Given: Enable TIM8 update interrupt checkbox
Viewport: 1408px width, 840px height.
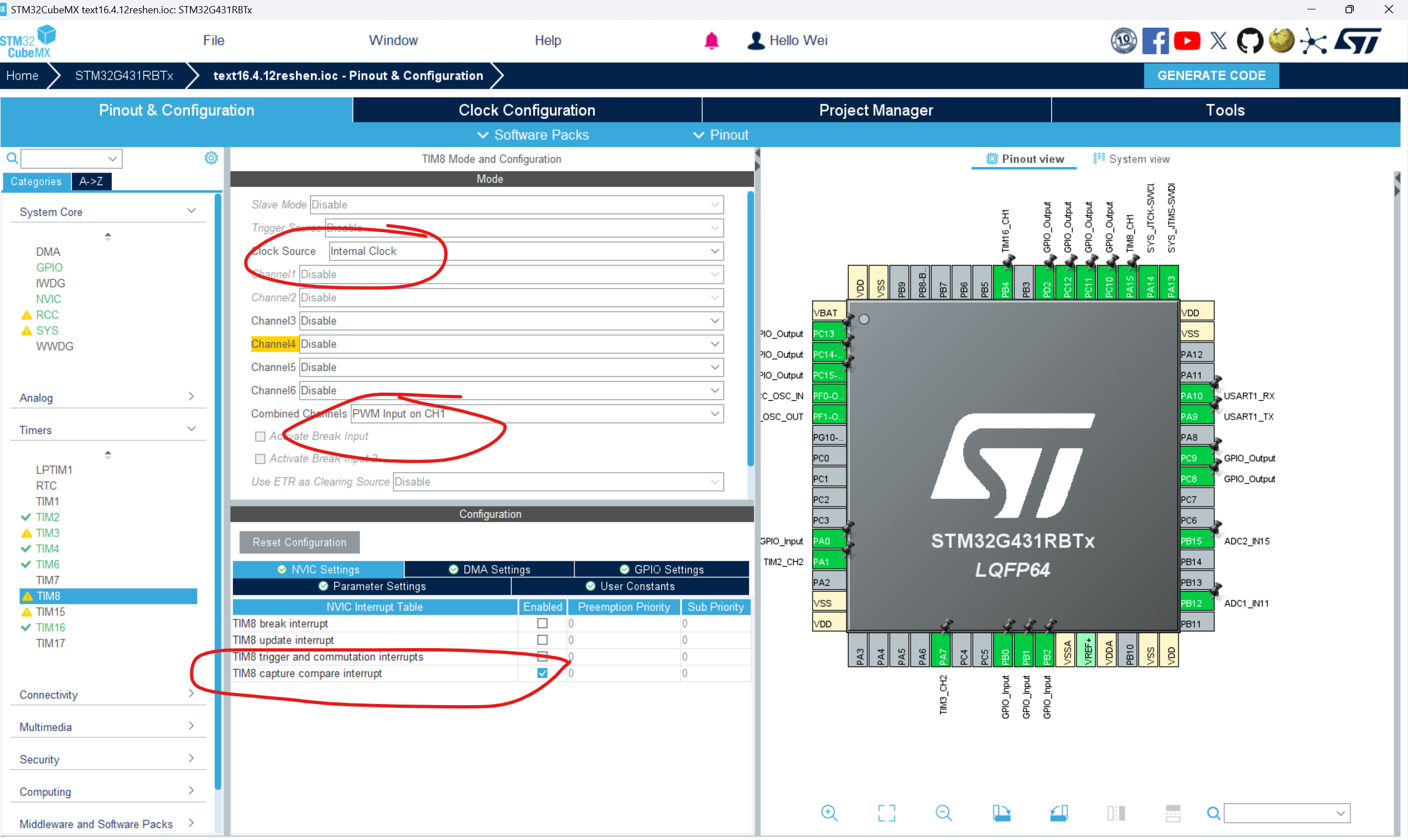Looking at the screenshot, I should click(x=542, y=640).
